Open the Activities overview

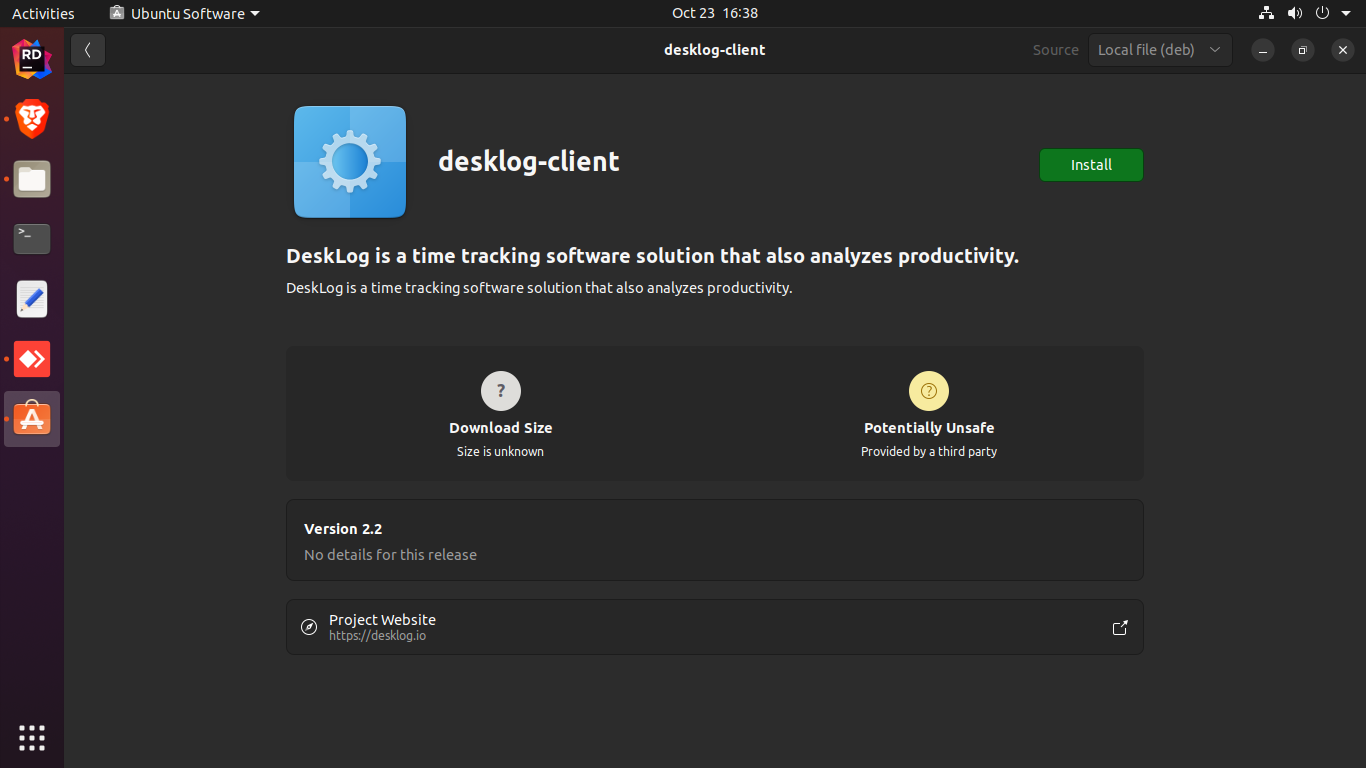[43, 13]
